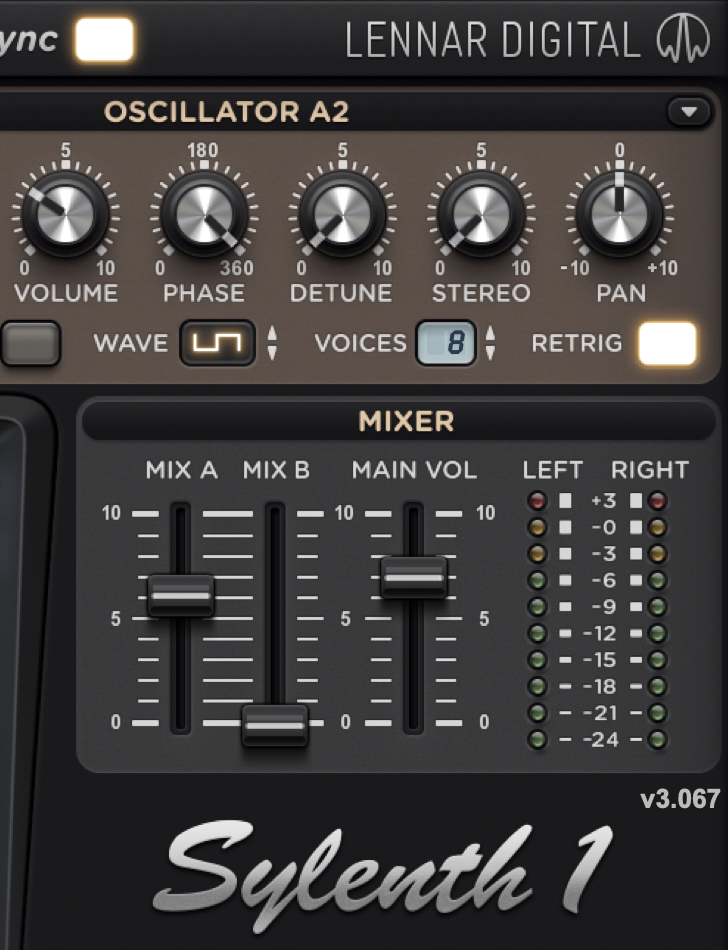Click the right channel -12 green LED

[x=657, y=633]
